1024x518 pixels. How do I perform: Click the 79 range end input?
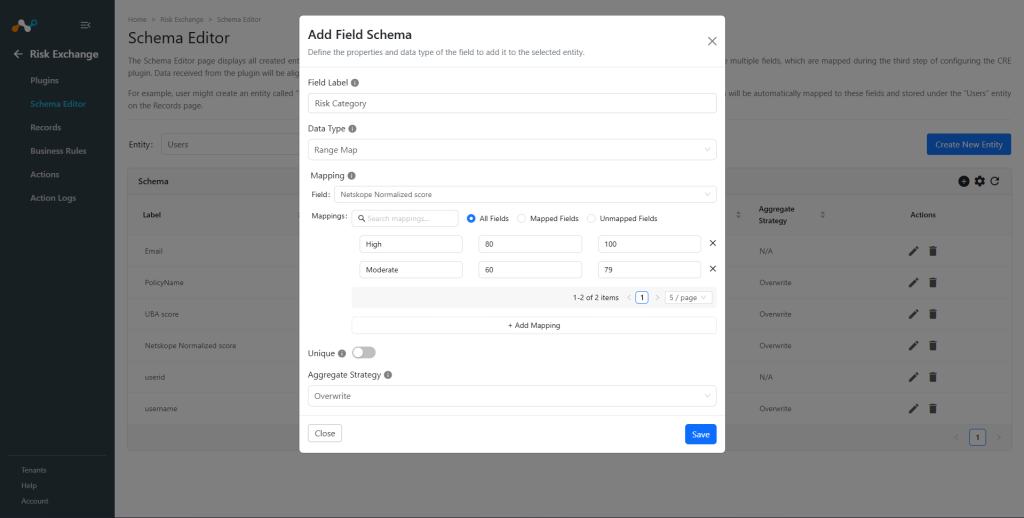pyautogui.click(x=649, y=270)
